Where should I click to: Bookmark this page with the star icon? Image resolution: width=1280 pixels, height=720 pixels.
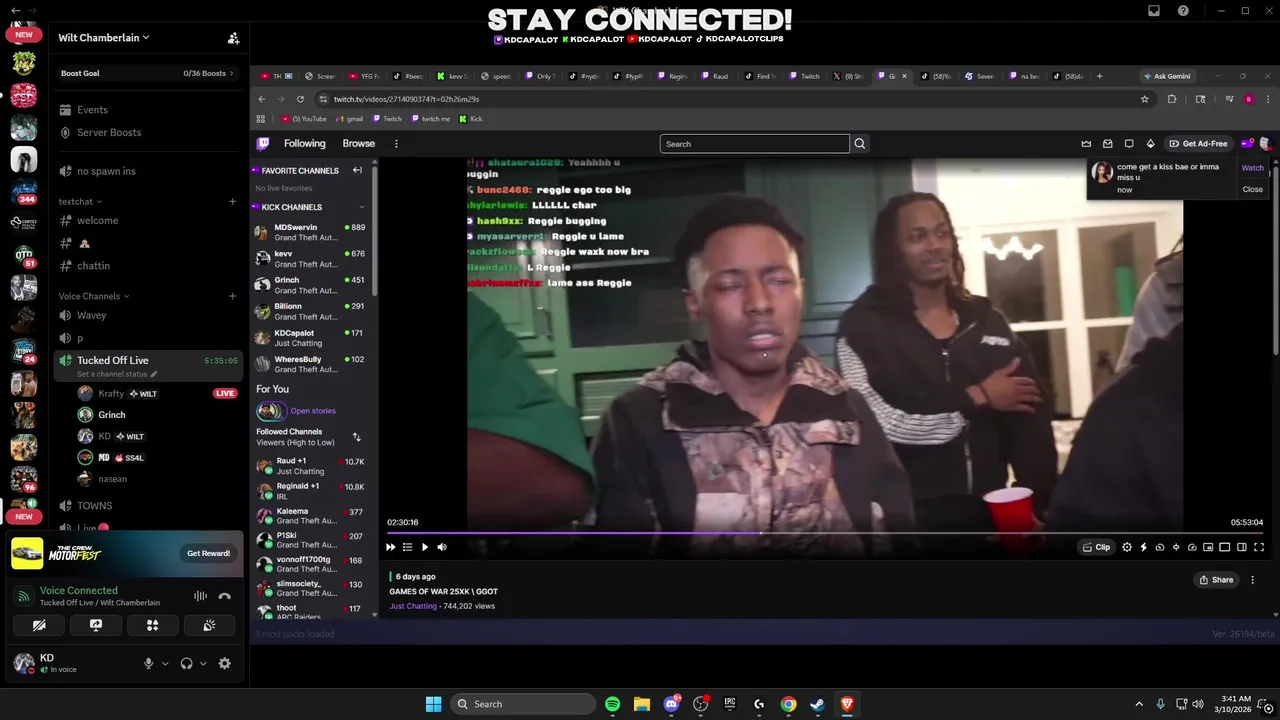point(1145,99)
